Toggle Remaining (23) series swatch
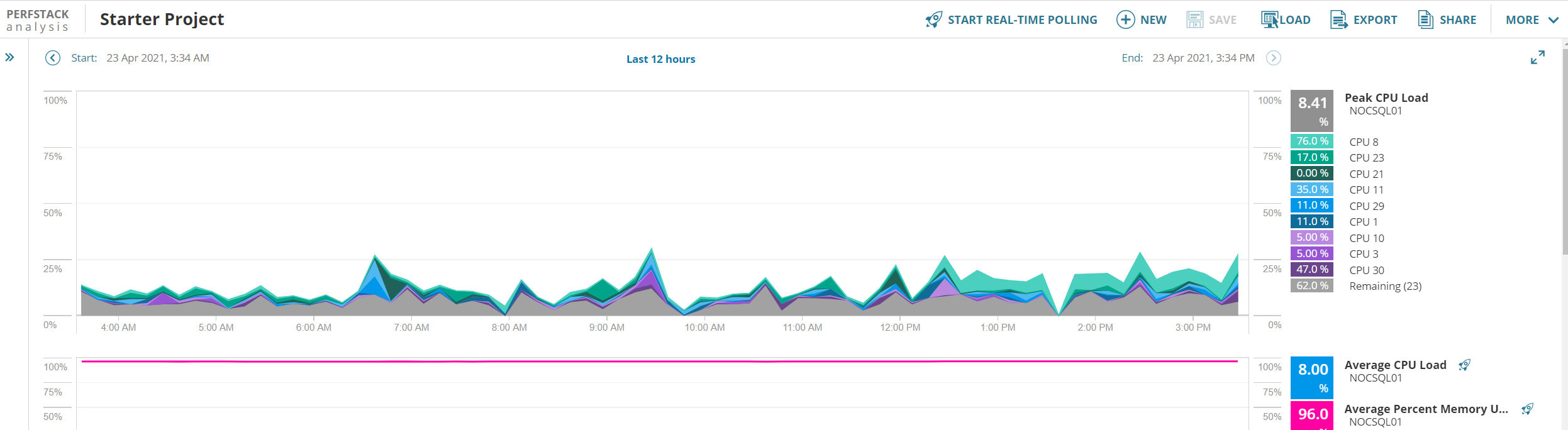1568x430 pixels. pos(1311,285)
